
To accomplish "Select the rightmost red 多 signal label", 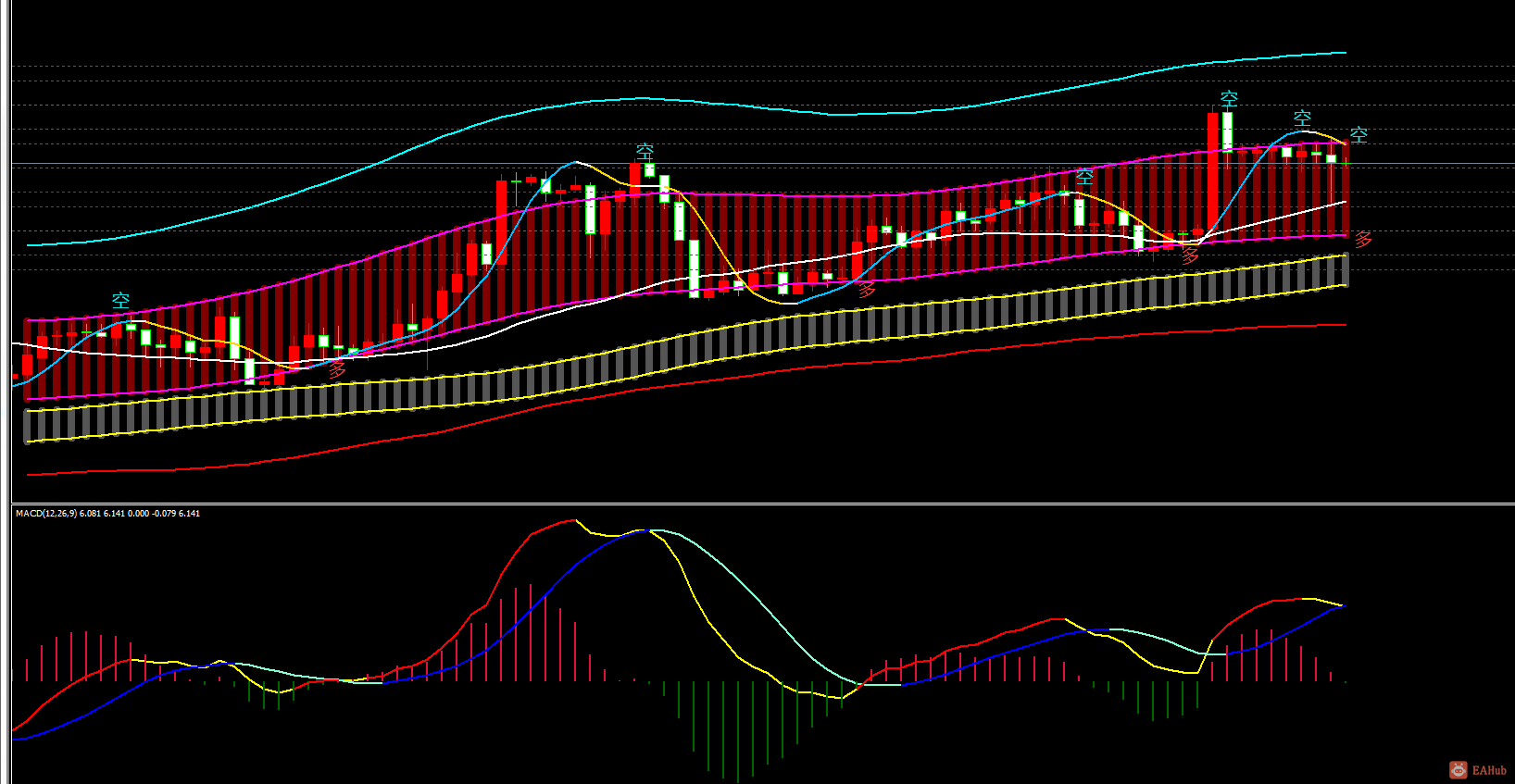I will point(1363,239).
